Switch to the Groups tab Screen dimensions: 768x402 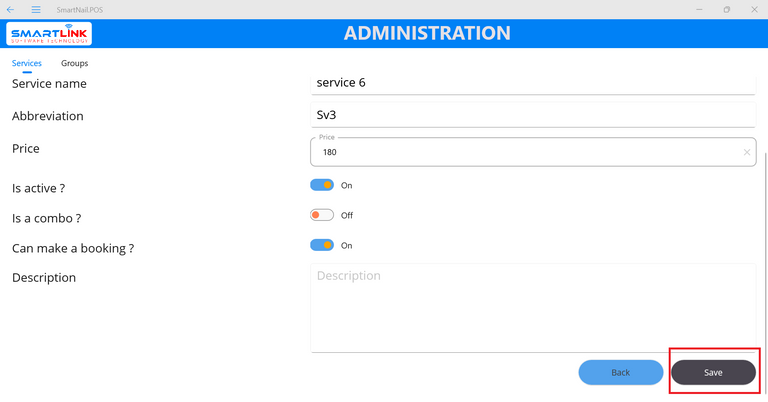[x=74, y=63]
